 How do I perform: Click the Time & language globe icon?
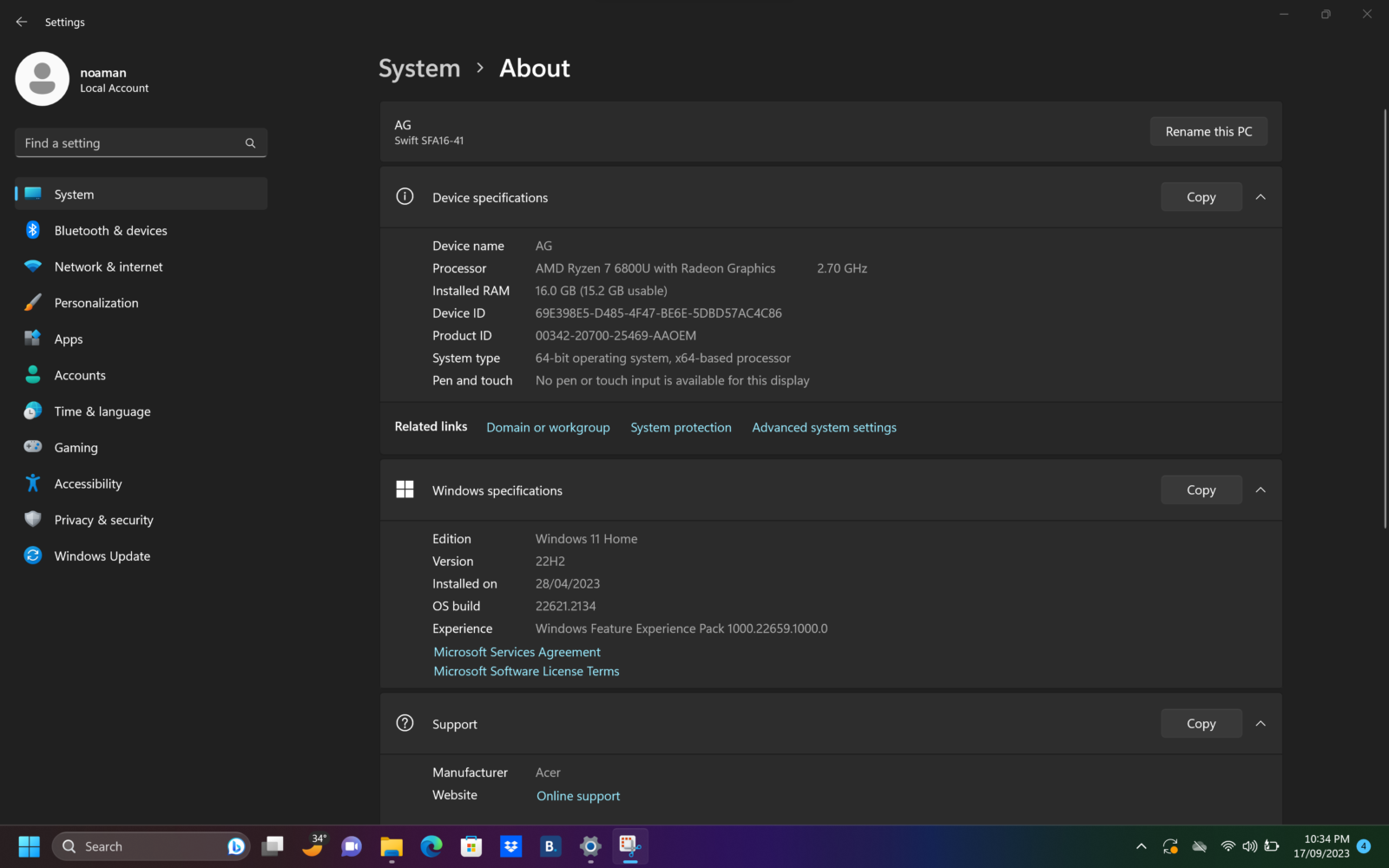(33, 411)
